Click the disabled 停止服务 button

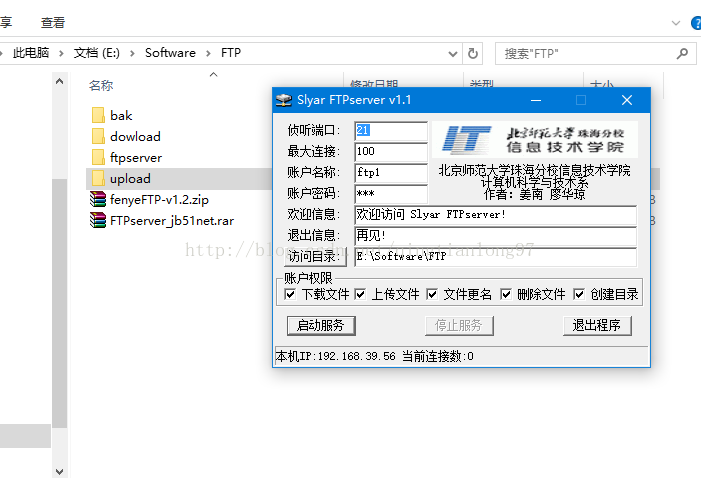click(459, 326)
